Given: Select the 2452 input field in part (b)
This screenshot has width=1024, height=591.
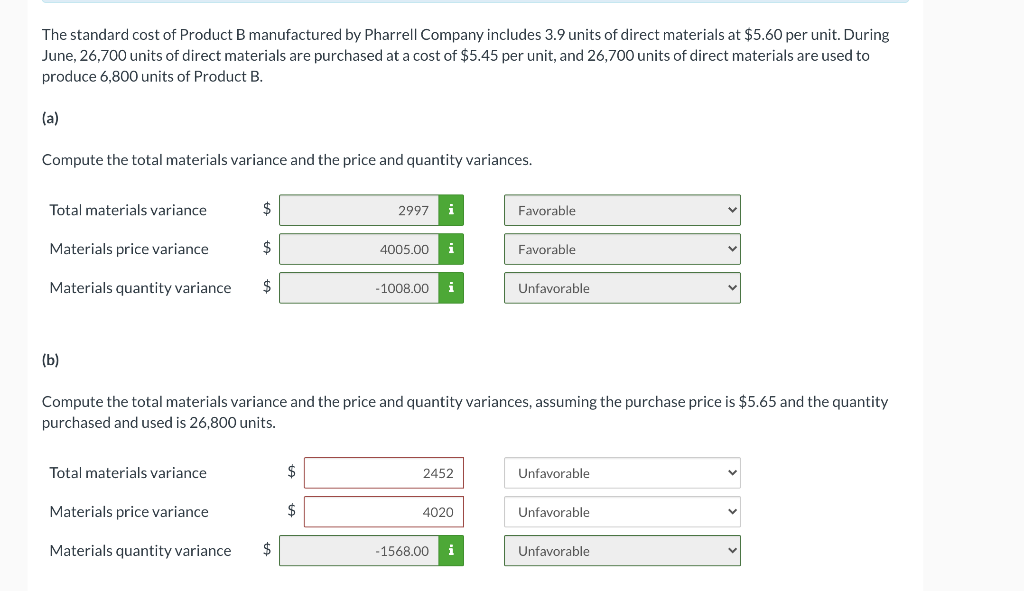Looking at the screenshot, I should 383,472.
